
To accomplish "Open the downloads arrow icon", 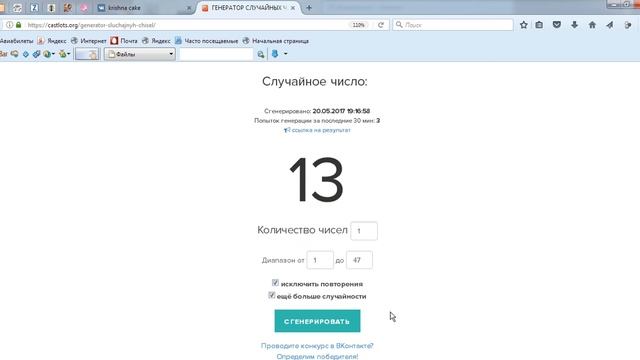I will (x=574, y=25).
